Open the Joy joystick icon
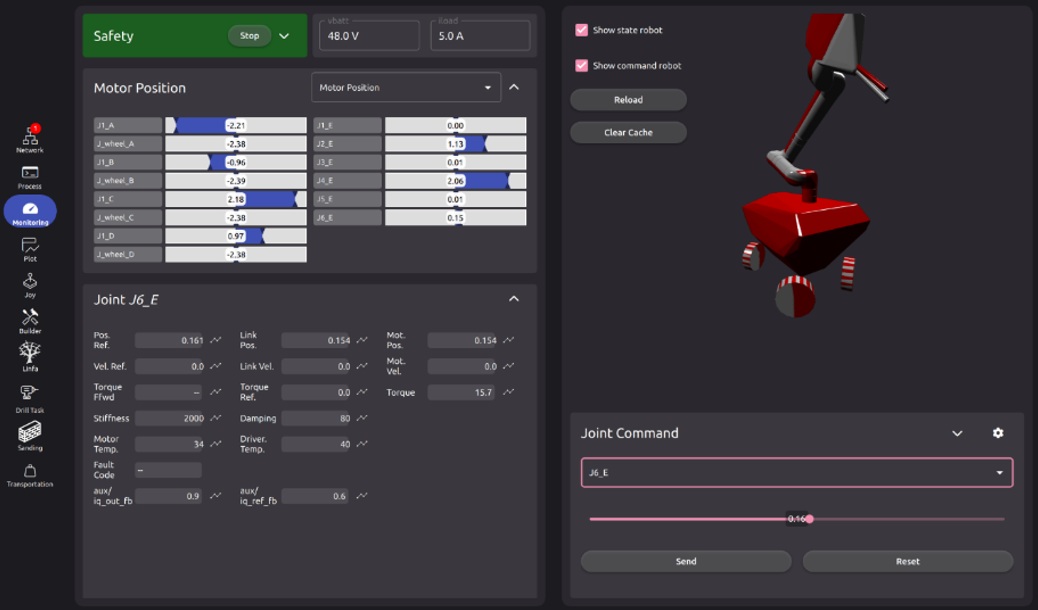The height and width of the screenshot is (610, 1038). [30, 284]
